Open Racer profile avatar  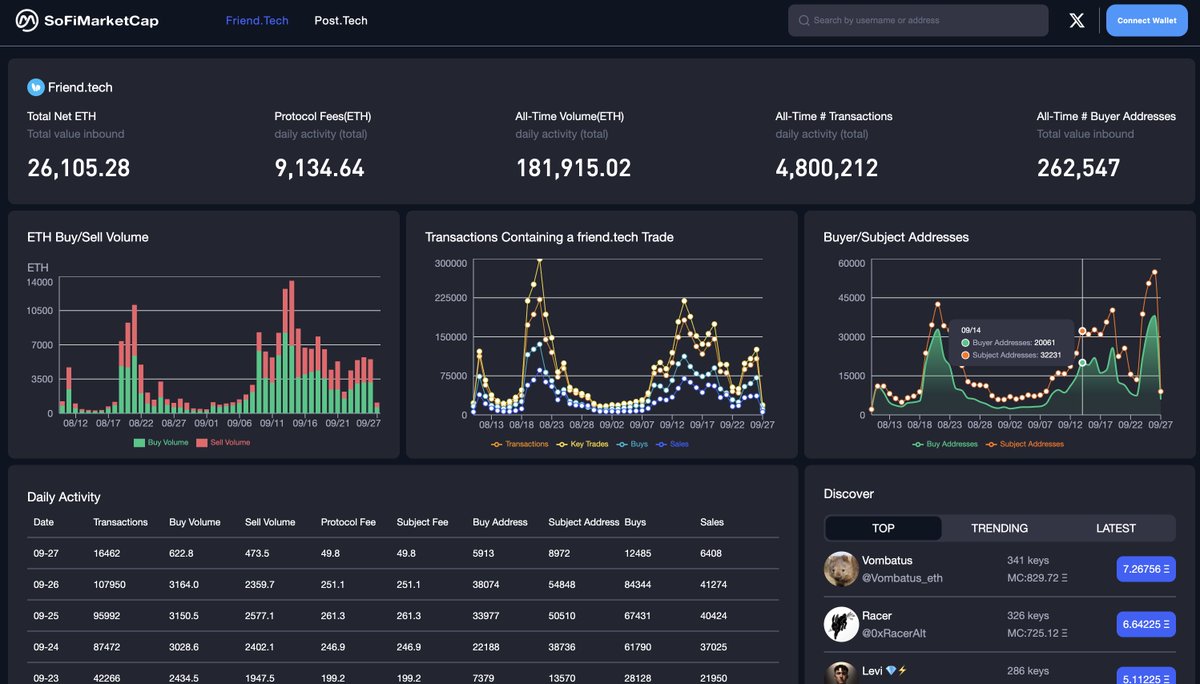(841, 624)
